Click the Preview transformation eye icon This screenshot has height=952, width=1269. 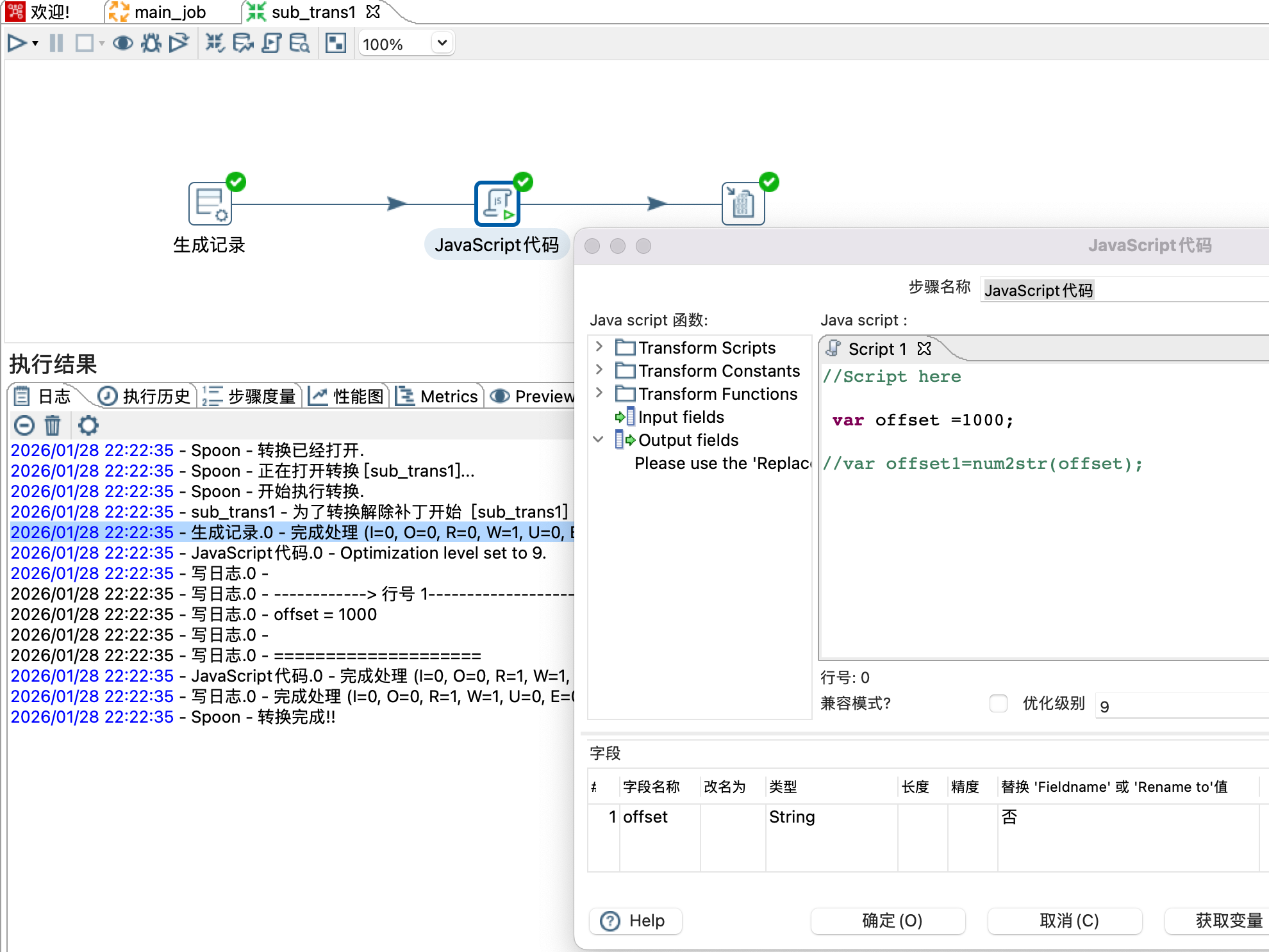(x=122, y=44)
